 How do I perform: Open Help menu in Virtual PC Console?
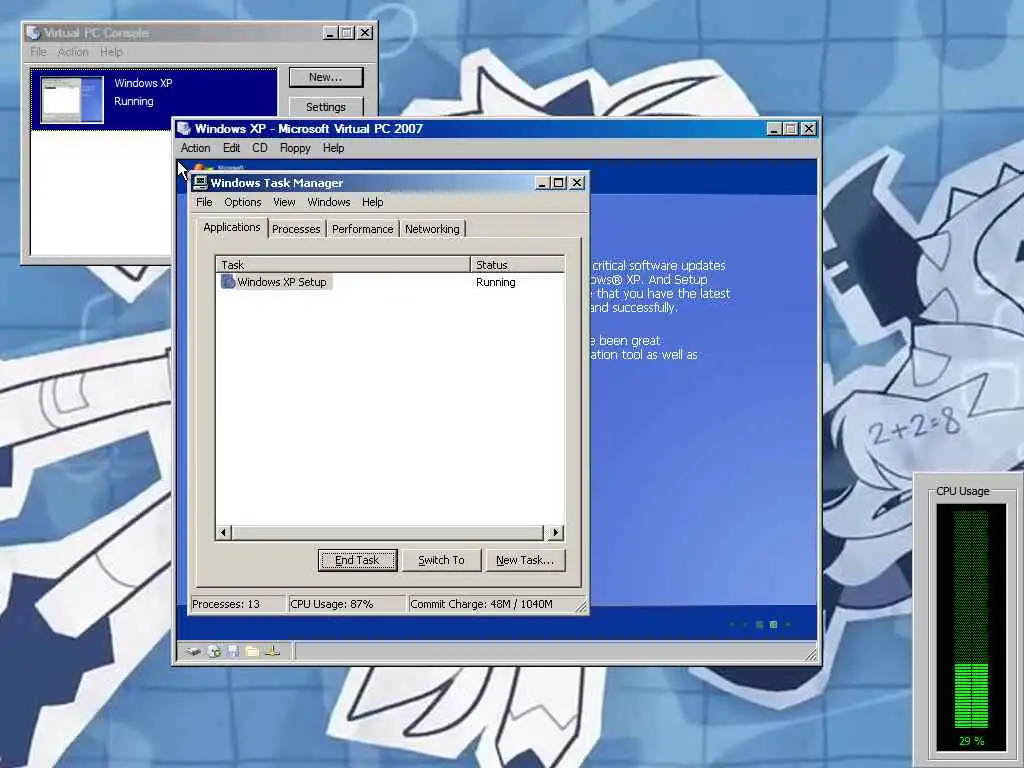(111, 52)
